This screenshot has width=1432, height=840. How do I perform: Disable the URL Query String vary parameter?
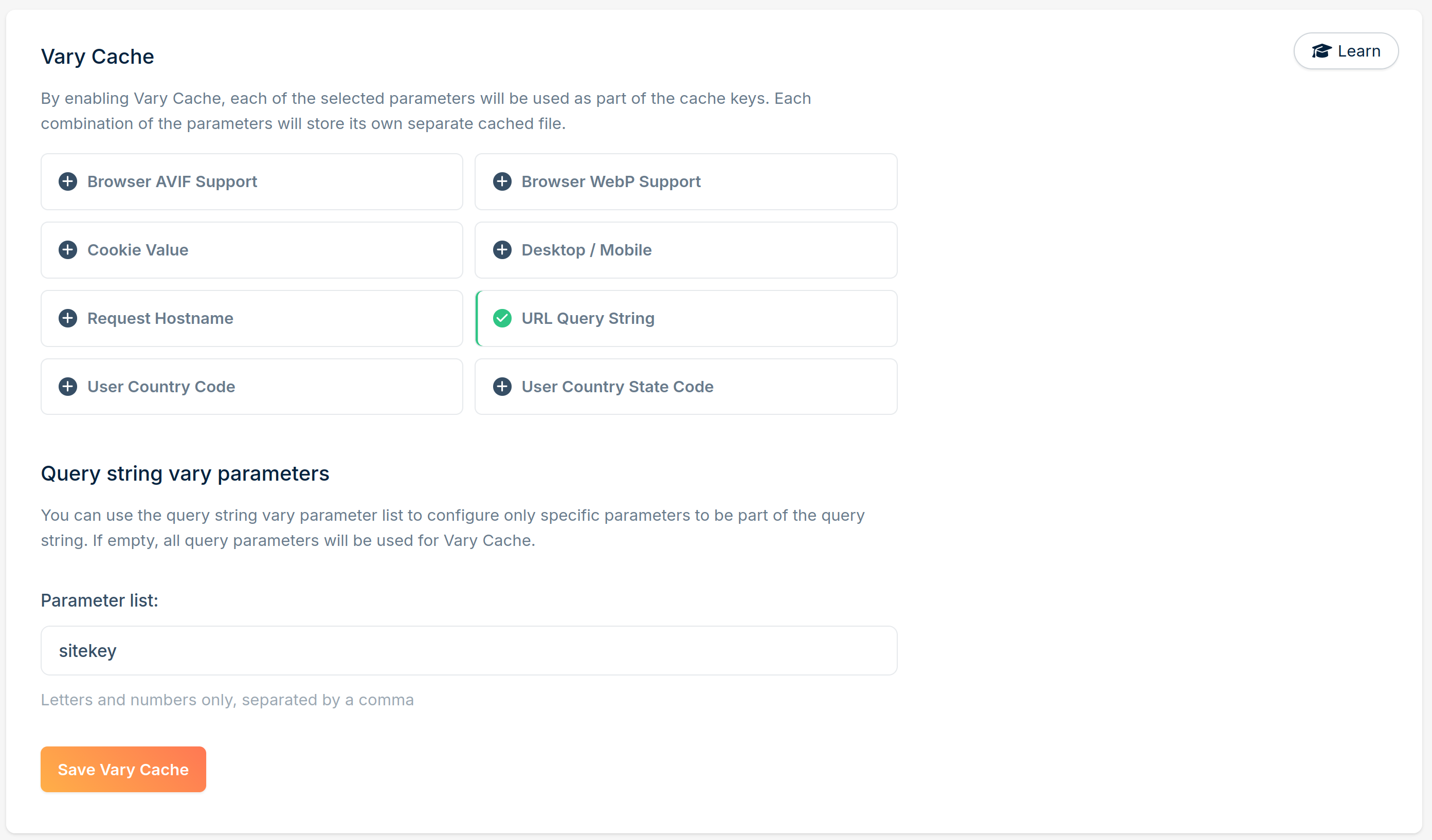pos(686,318)
